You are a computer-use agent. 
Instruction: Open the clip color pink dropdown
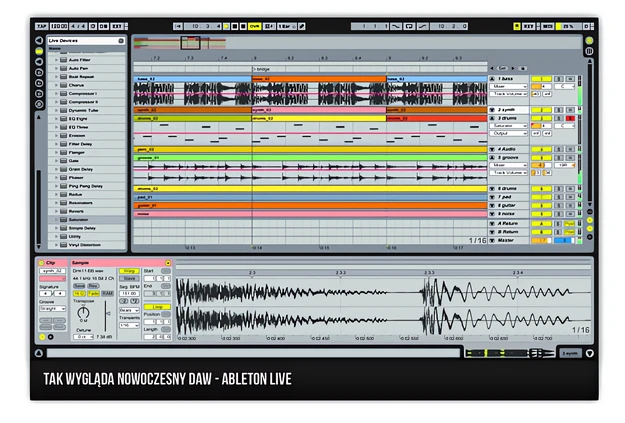click(52, 279)
